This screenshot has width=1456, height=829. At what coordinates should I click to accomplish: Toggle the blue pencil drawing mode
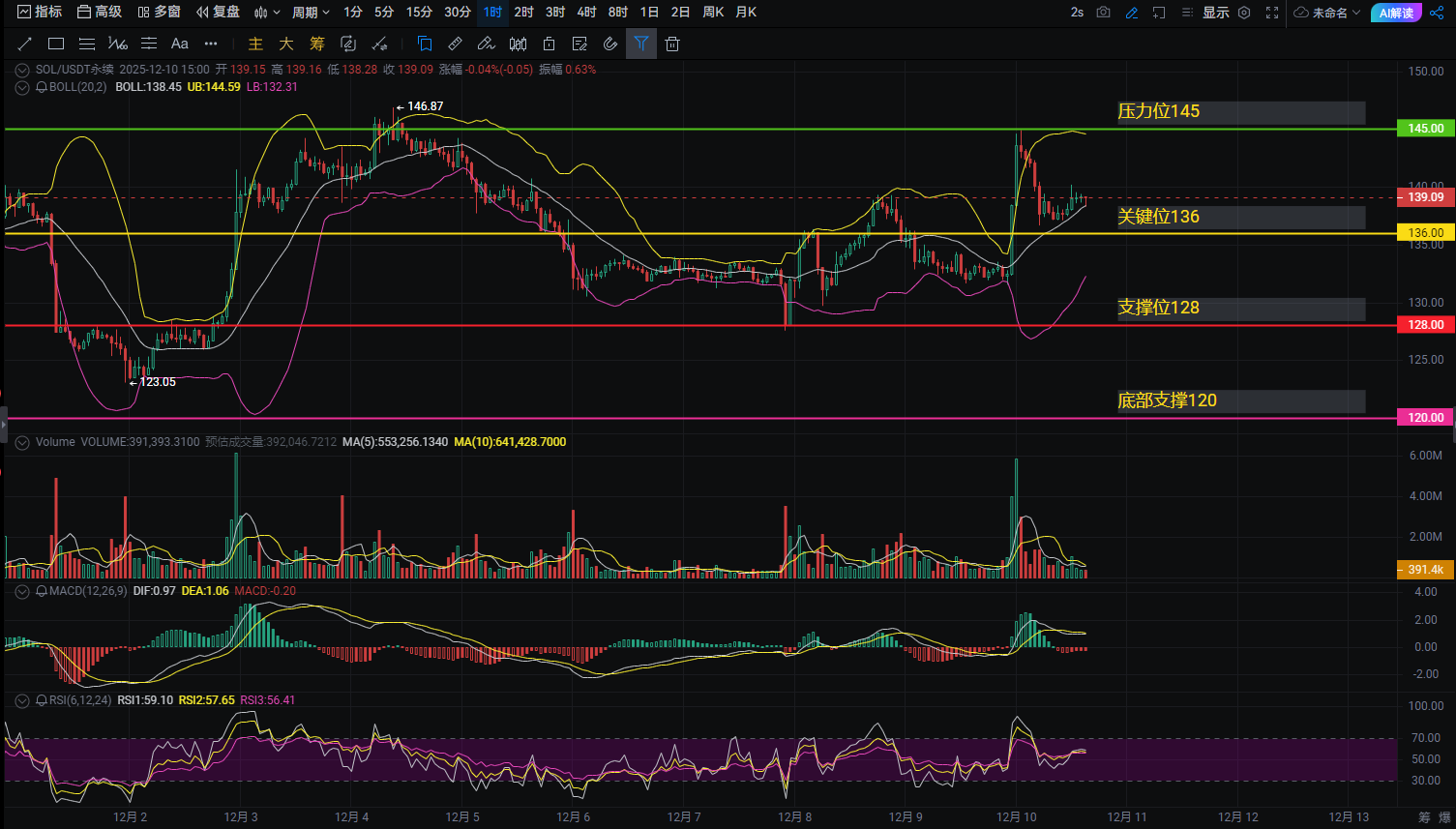[1132, 13]
